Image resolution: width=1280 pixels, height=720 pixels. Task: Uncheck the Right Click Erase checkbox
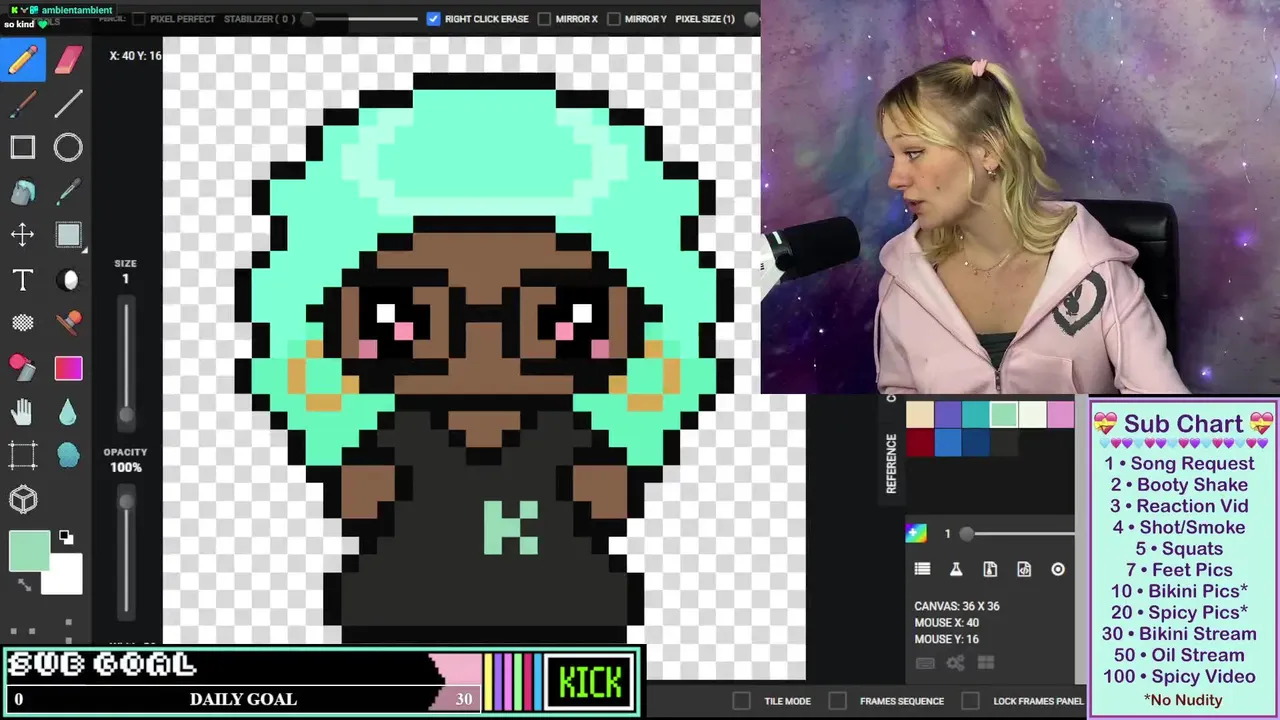click(433, 19)
